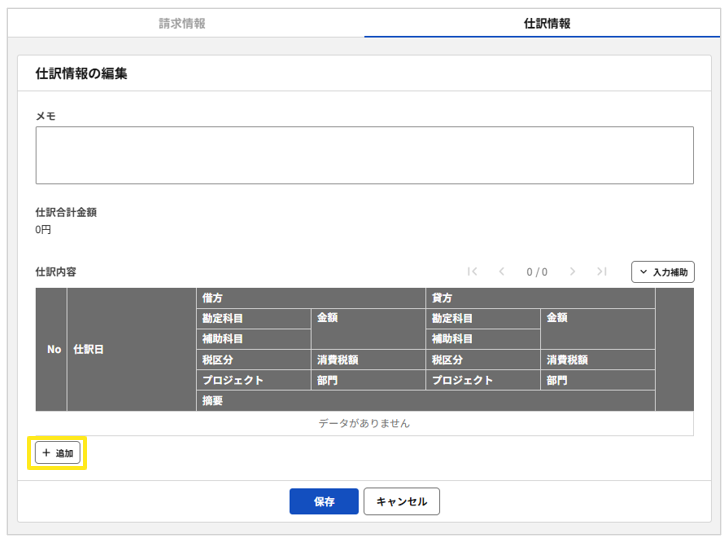Click the 0 / 0 page indicator

point(537,272)
